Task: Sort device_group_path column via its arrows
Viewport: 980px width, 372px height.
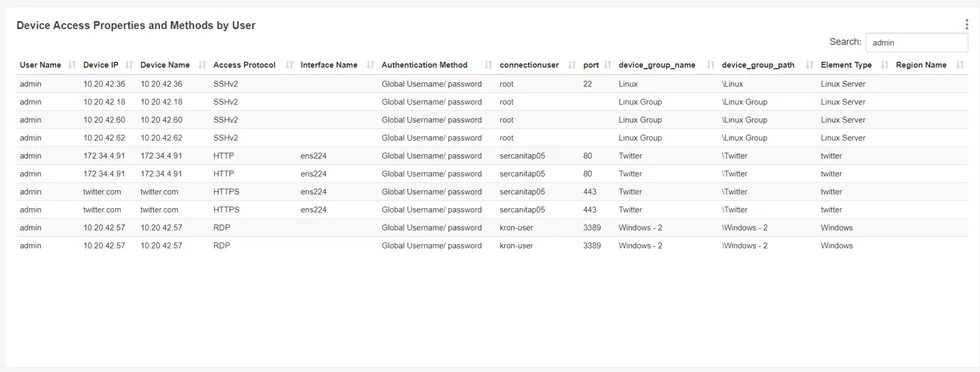Action: 809,65
